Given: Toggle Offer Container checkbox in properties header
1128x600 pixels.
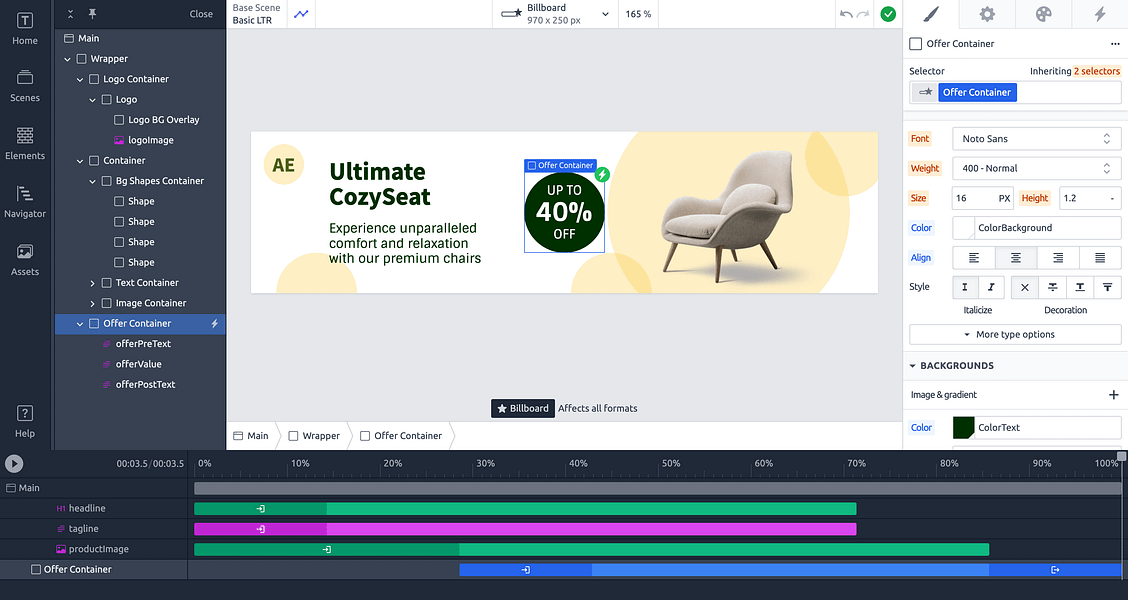Looking at the screenshot, I should click(916, 44).
